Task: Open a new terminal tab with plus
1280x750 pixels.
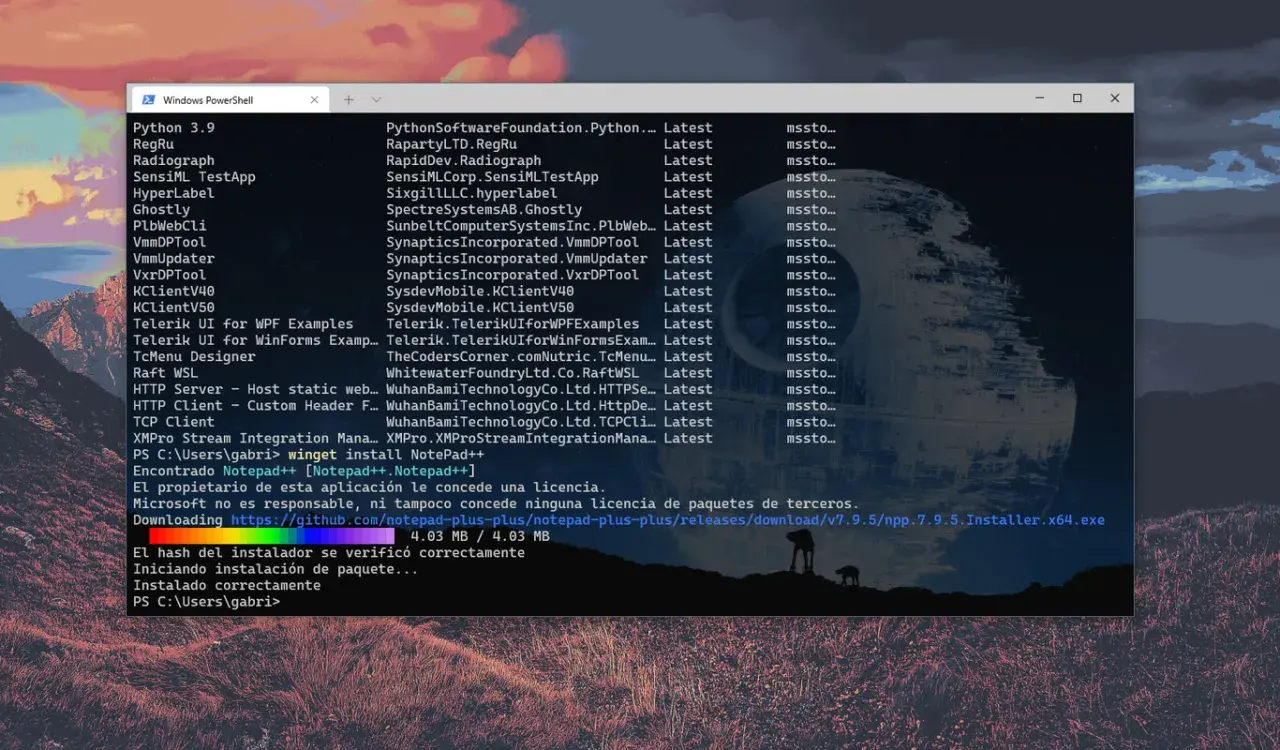Action: click(349, 100)
